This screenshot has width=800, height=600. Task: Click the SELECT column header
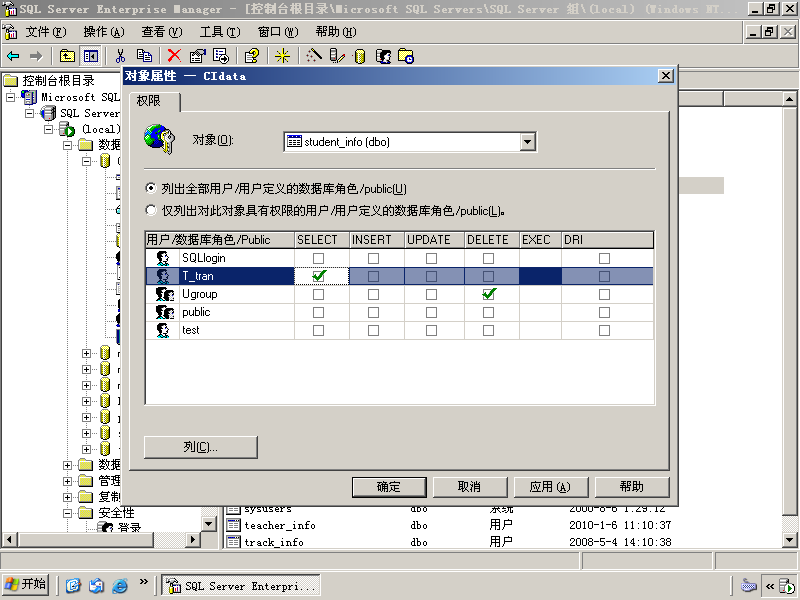tap(322, 240)
